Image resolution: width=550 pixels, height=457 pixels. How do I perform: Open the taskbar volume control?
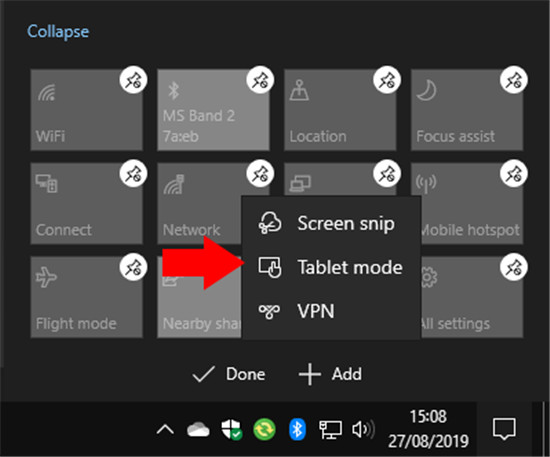[363, 429]
